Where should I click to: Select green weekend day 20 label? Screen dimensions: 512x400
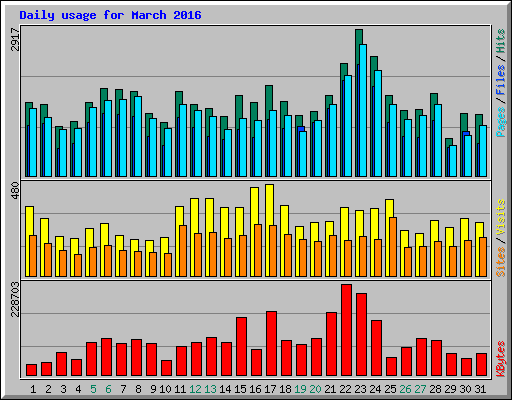pyautogui.click(x=315, y=389)
